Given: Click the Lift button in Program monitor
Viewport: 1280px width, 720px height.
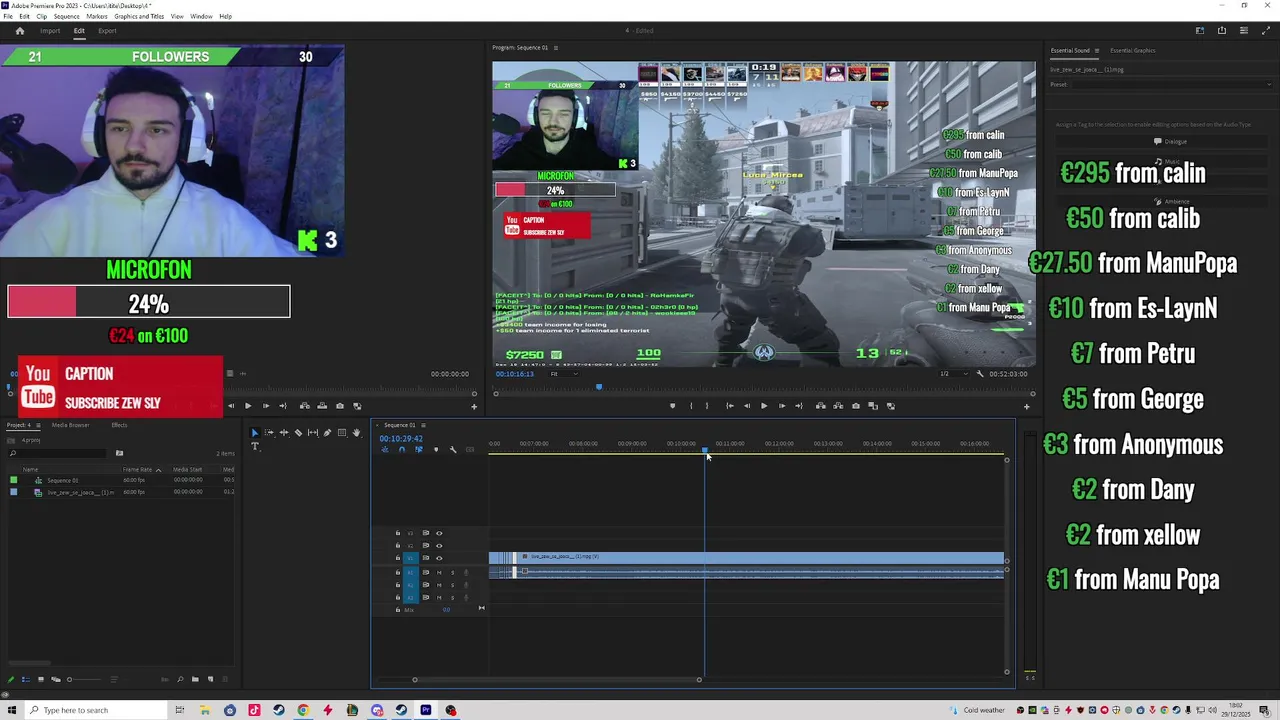Looking at the screenshot, I should tap(821, 406).
